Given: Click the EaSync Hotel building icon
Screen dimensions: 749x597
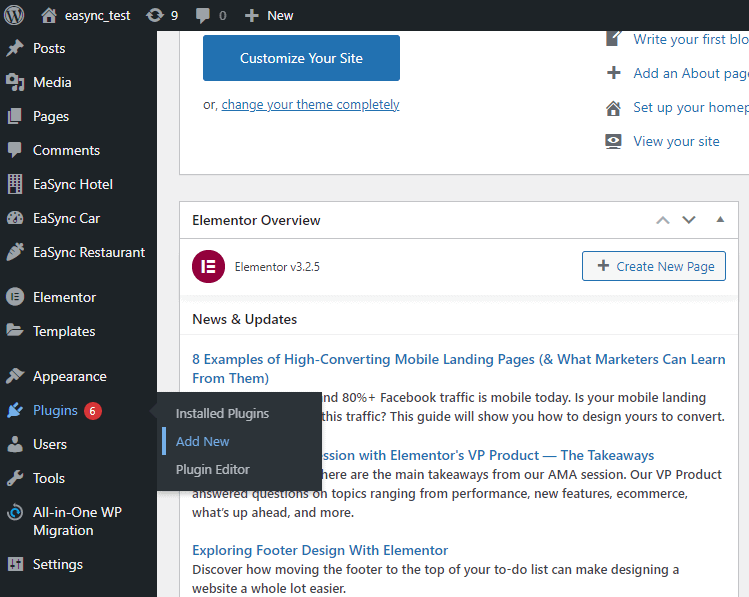Looking at the screenshot, I should tap(15, 184).
